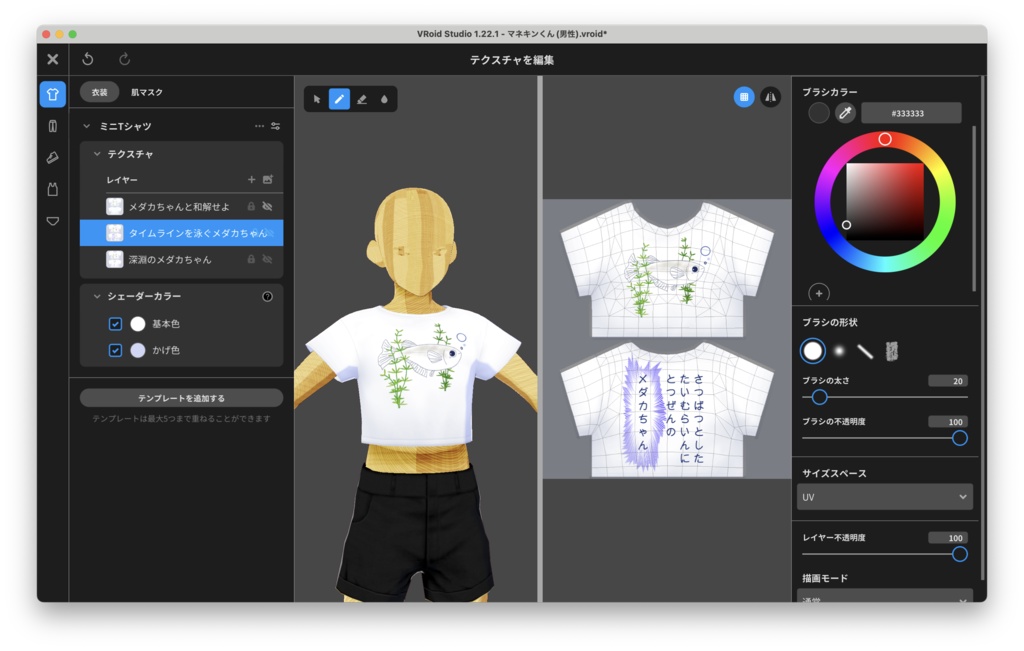Click the ブラシの不透明度 slider handle
The height and width of the screenshot is (651, 1024).
tap(959, 438)
